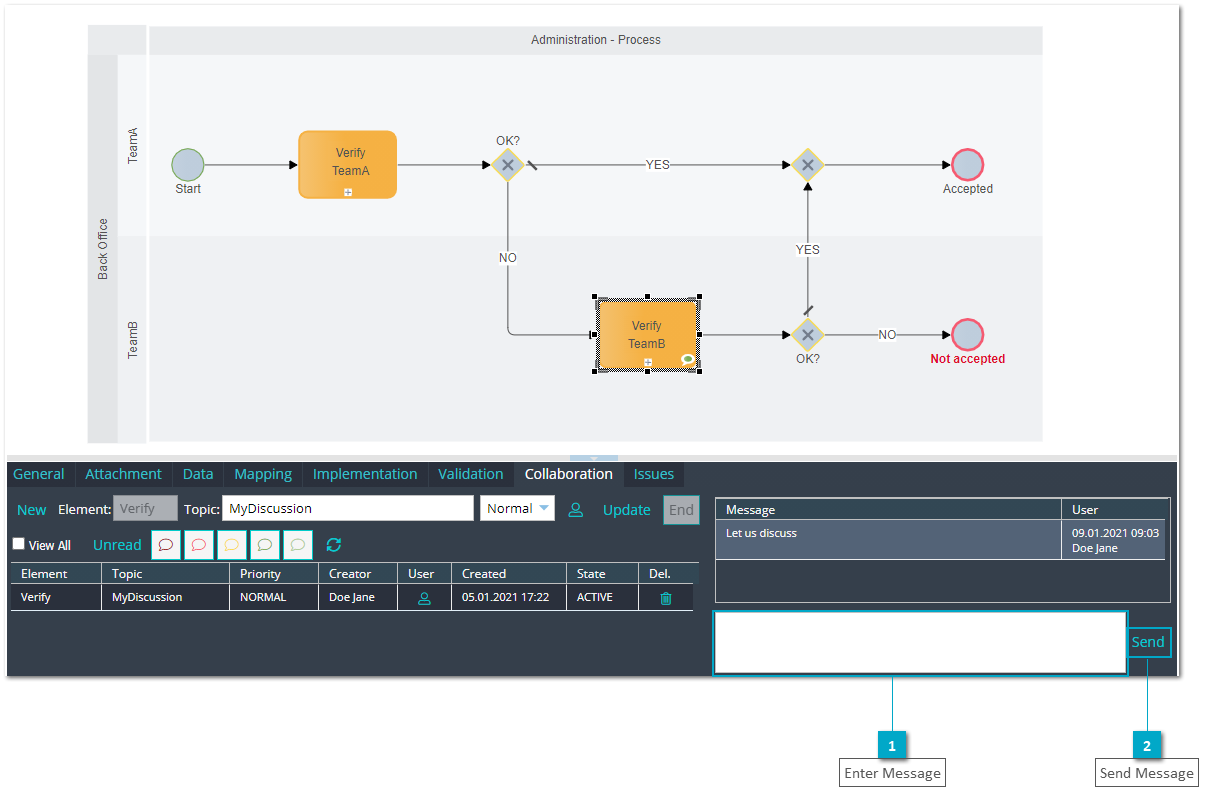Switch to the Implementation tab

pyautogui.click(x=365, y=474)
